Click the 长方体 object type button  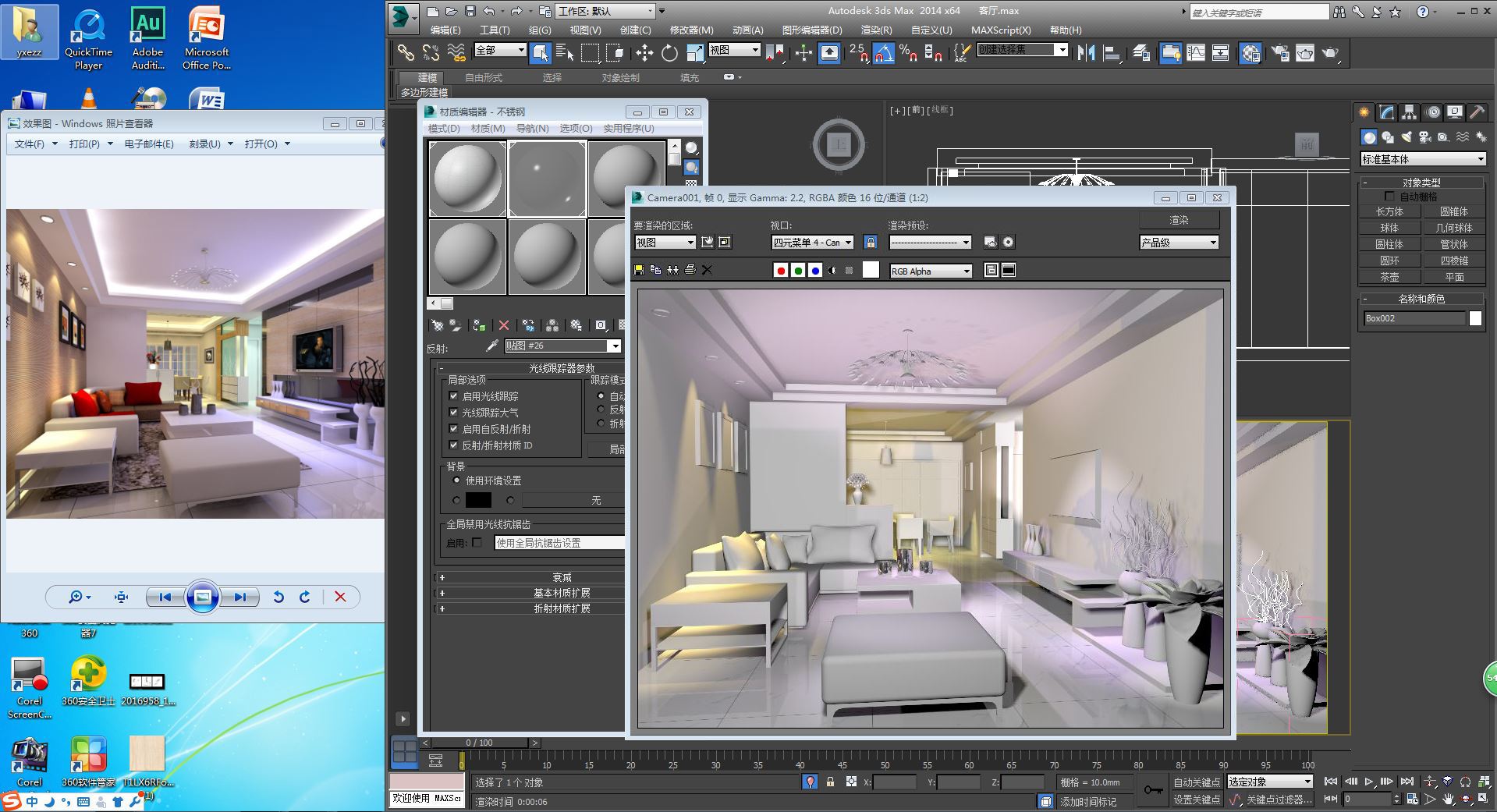pyautogui.click(x=1389, y=211)
